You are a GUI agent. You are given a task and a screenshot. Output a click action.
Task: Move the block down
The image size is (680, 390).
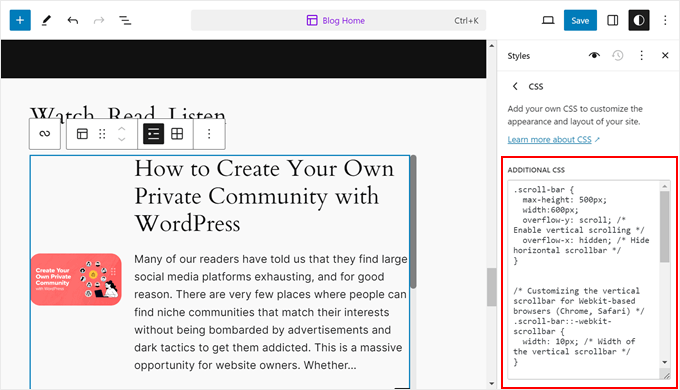coord(122,139)
